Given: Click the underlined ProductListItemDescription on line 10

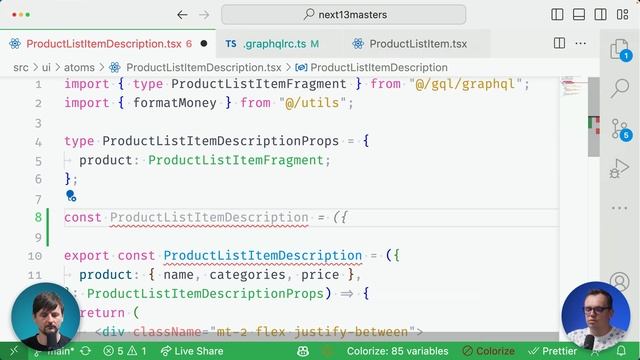Looking at the screenshot, I should point(262,256).
